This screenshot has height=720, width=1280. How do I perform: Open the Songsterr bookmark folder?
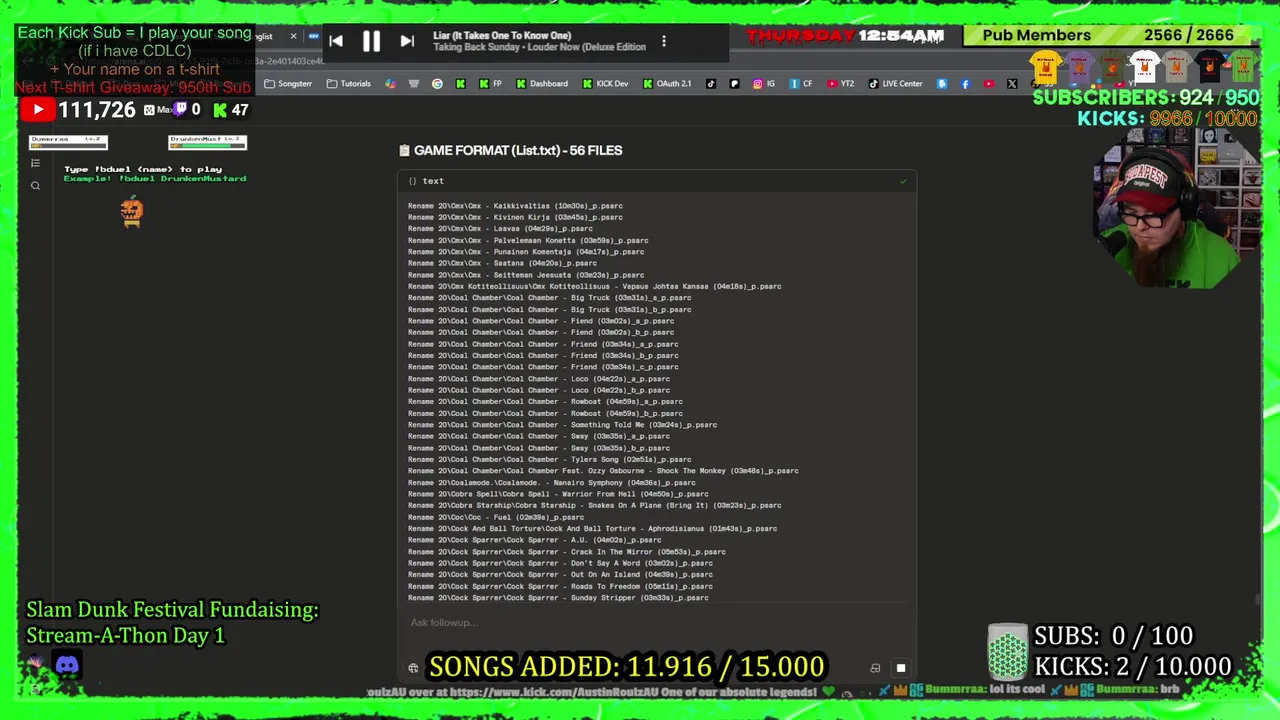pos(288,84)
